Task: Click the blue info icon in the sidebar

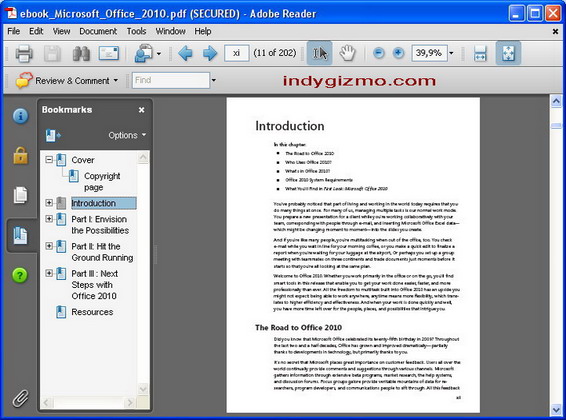Action: (21, 116)
